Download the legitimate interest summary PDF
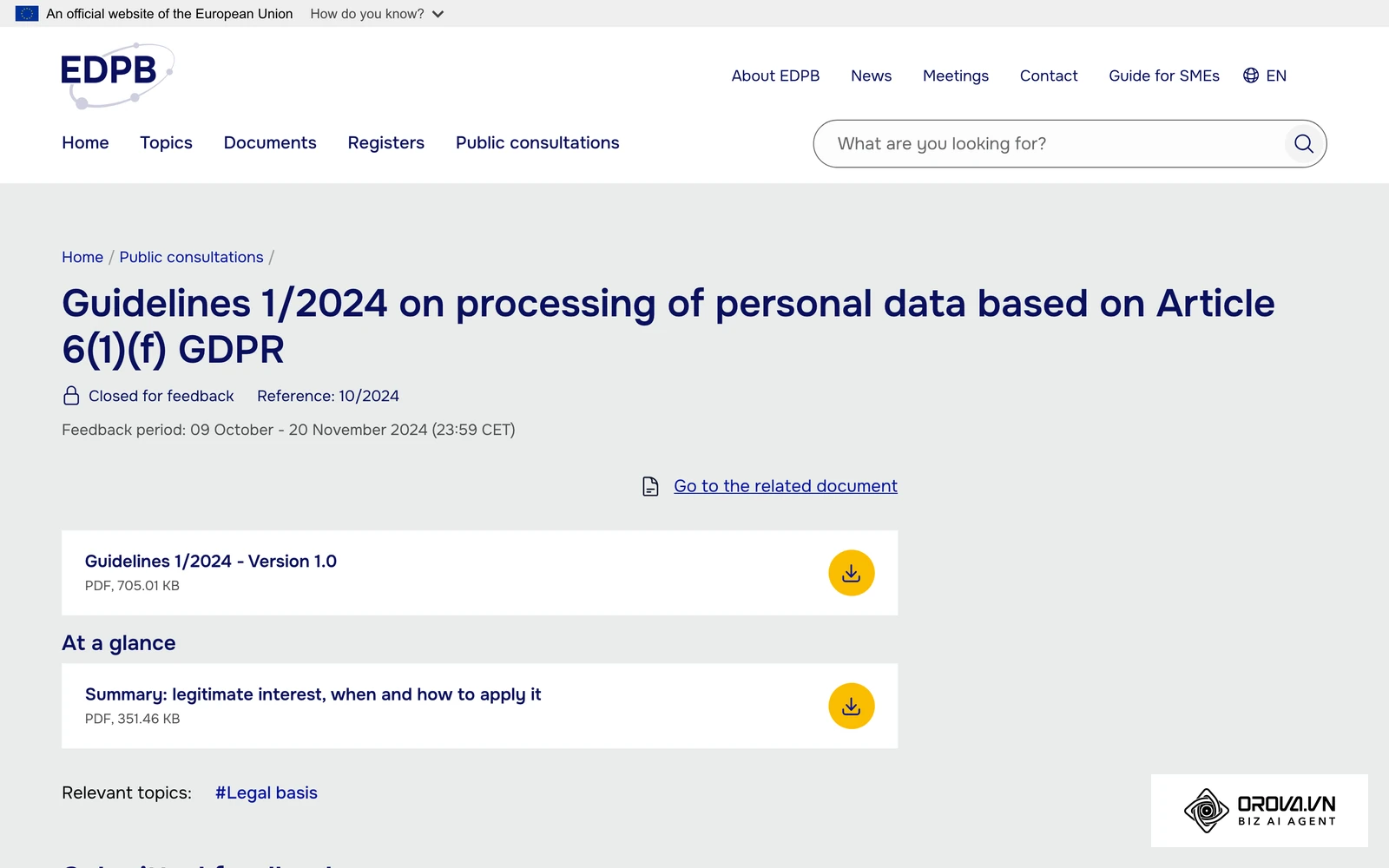 click(x=851, y=706)
